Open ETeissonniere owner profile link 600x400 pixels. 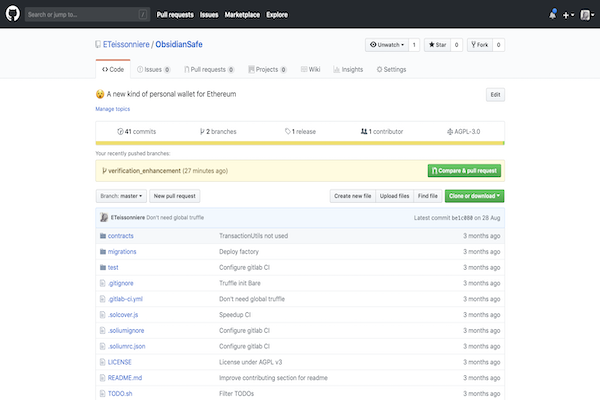[126, 44]
